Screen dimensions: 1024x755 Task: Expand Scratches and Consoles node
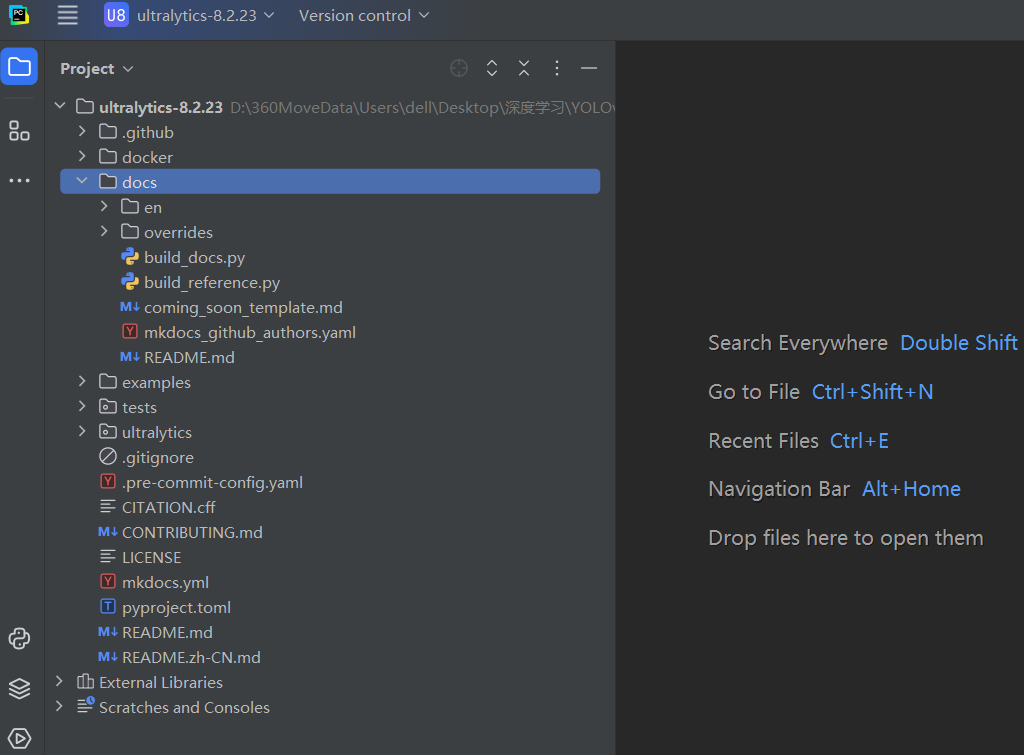coord(59,706)
